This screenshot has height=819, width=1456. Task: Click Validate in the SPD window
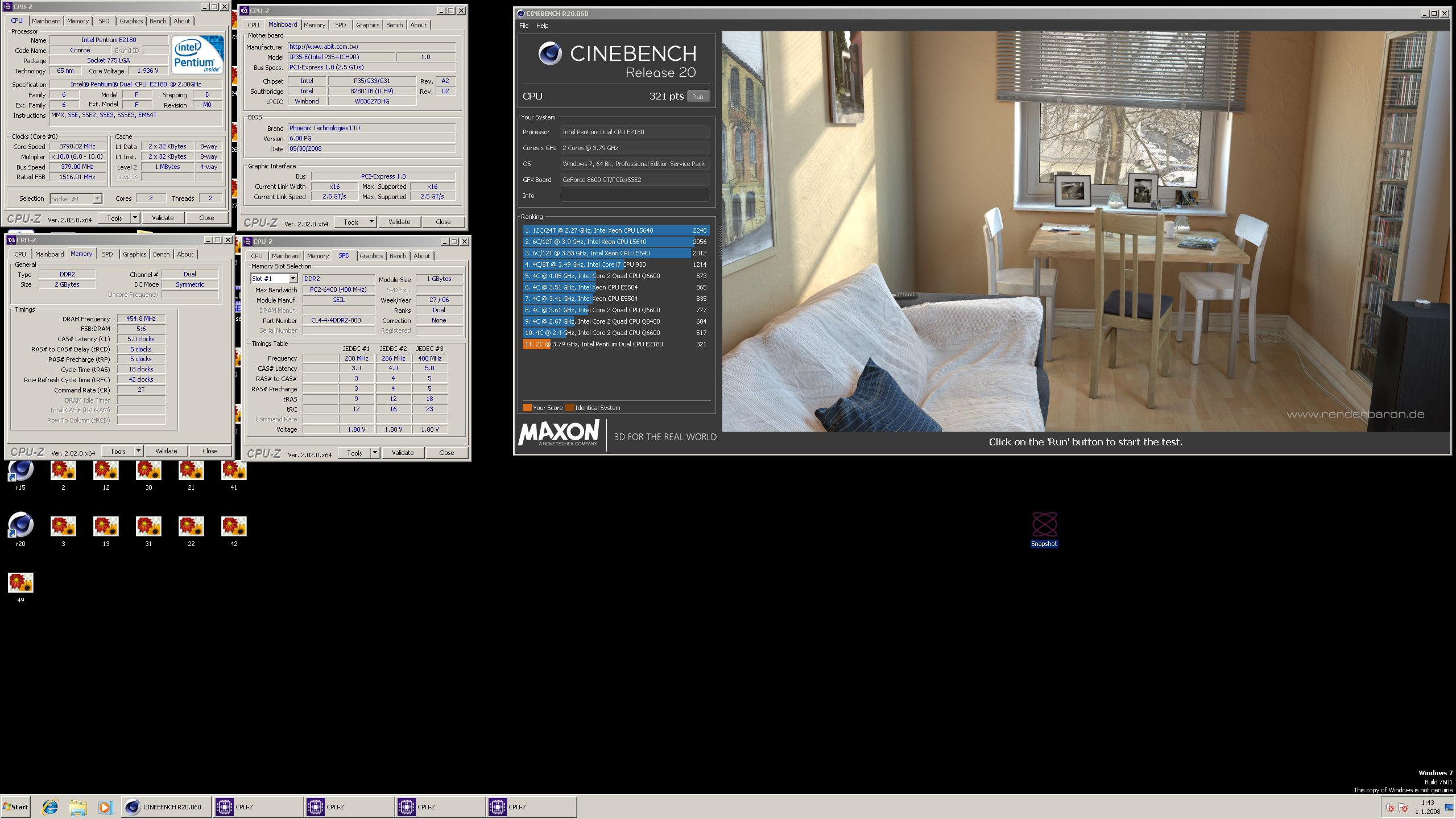click(403, 453)
